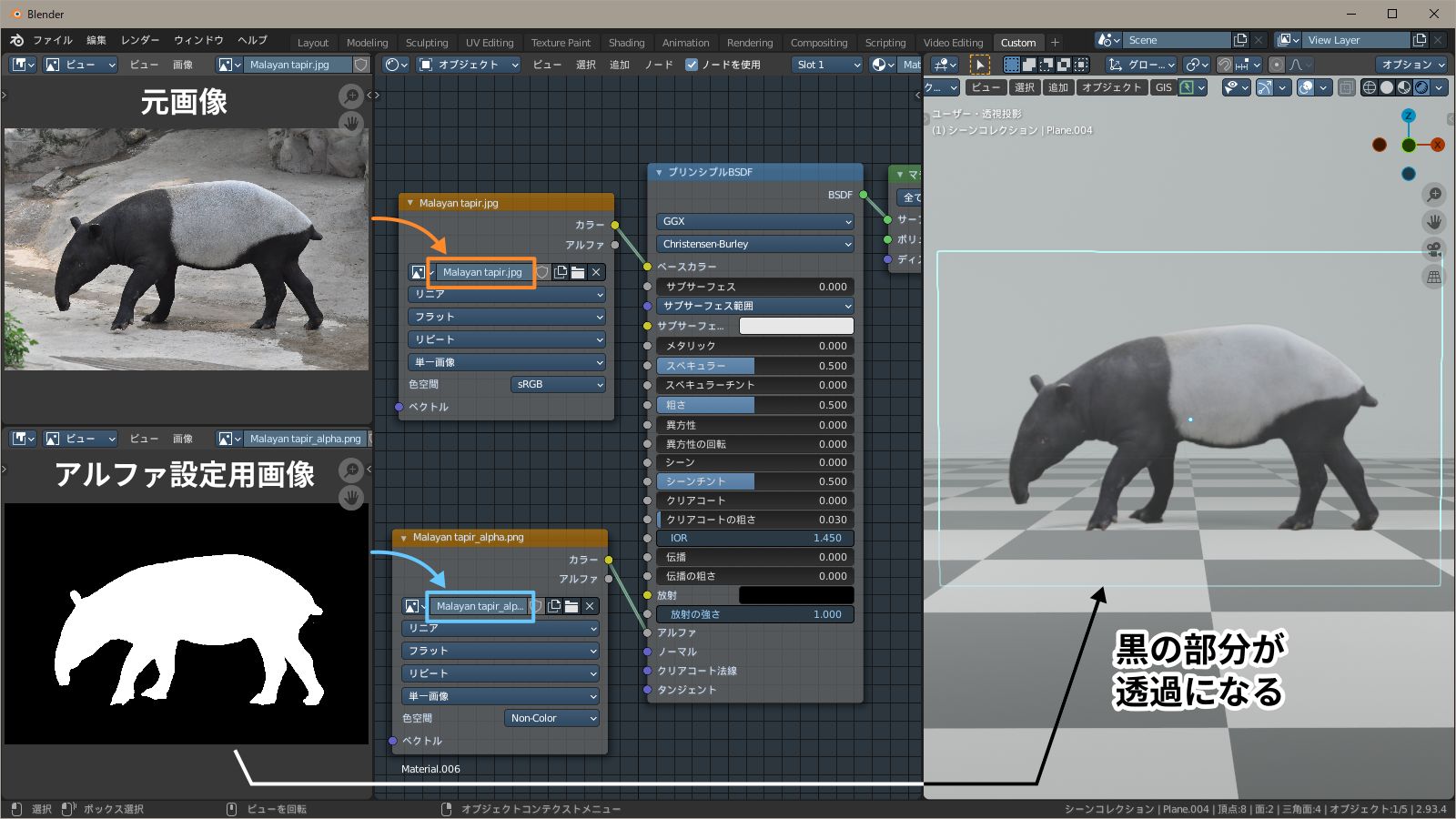Click new image copy icon in Malayan tapir.jpg node

pos(561,272)
